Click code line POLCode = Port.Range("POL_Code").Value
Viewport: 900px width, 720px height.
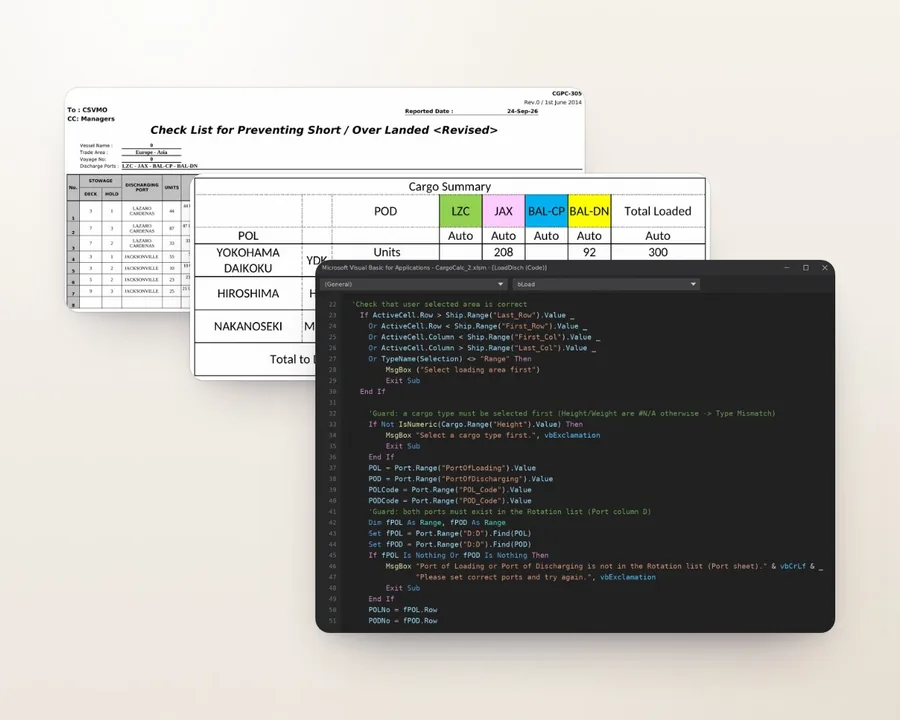pos(450,490)
